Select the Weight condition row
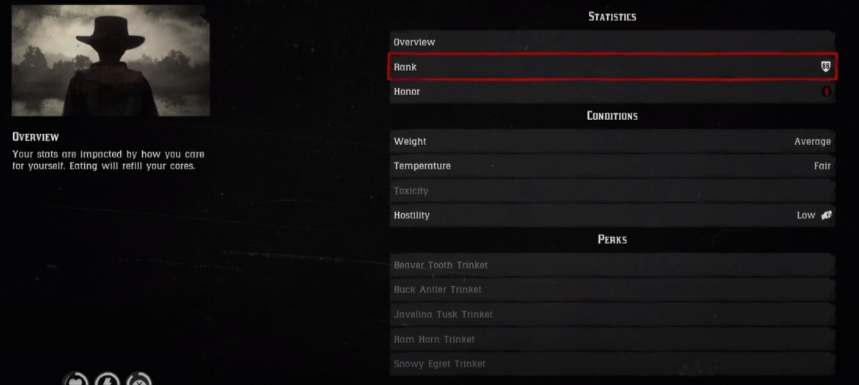The image size is (859, 385). [612, 141]
